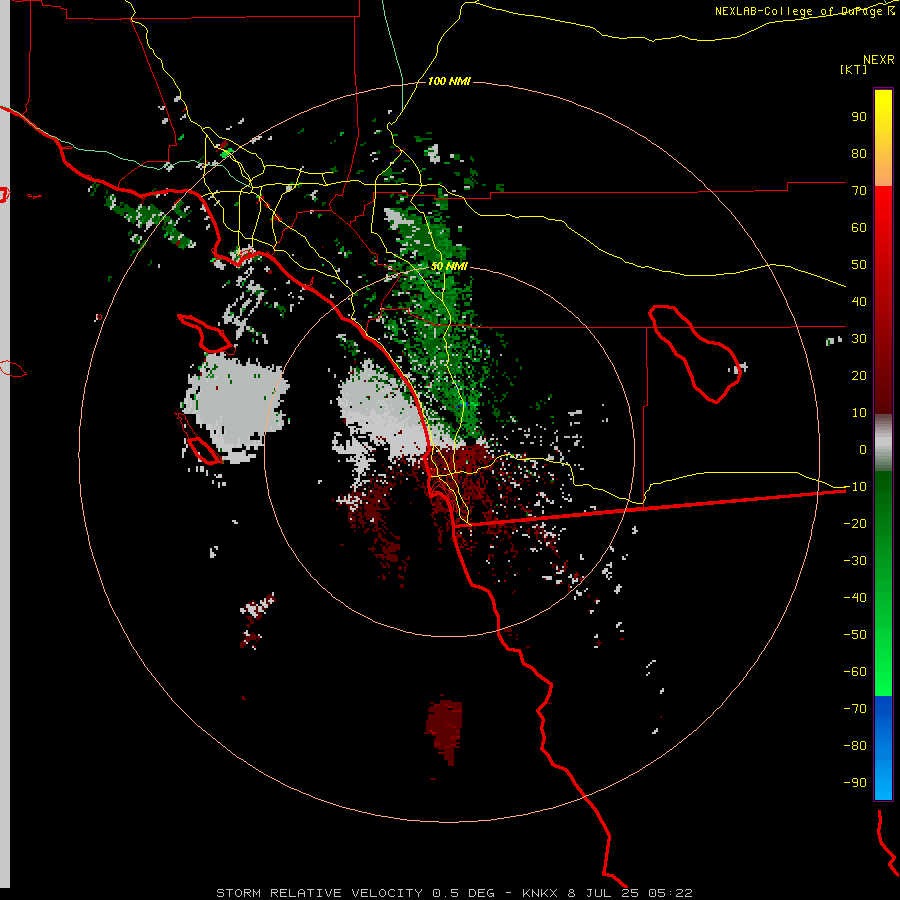900x900 pixels.
Task: Select the -20 value on velocity scale
Action: pyautogui.click(x=855, y=524)
